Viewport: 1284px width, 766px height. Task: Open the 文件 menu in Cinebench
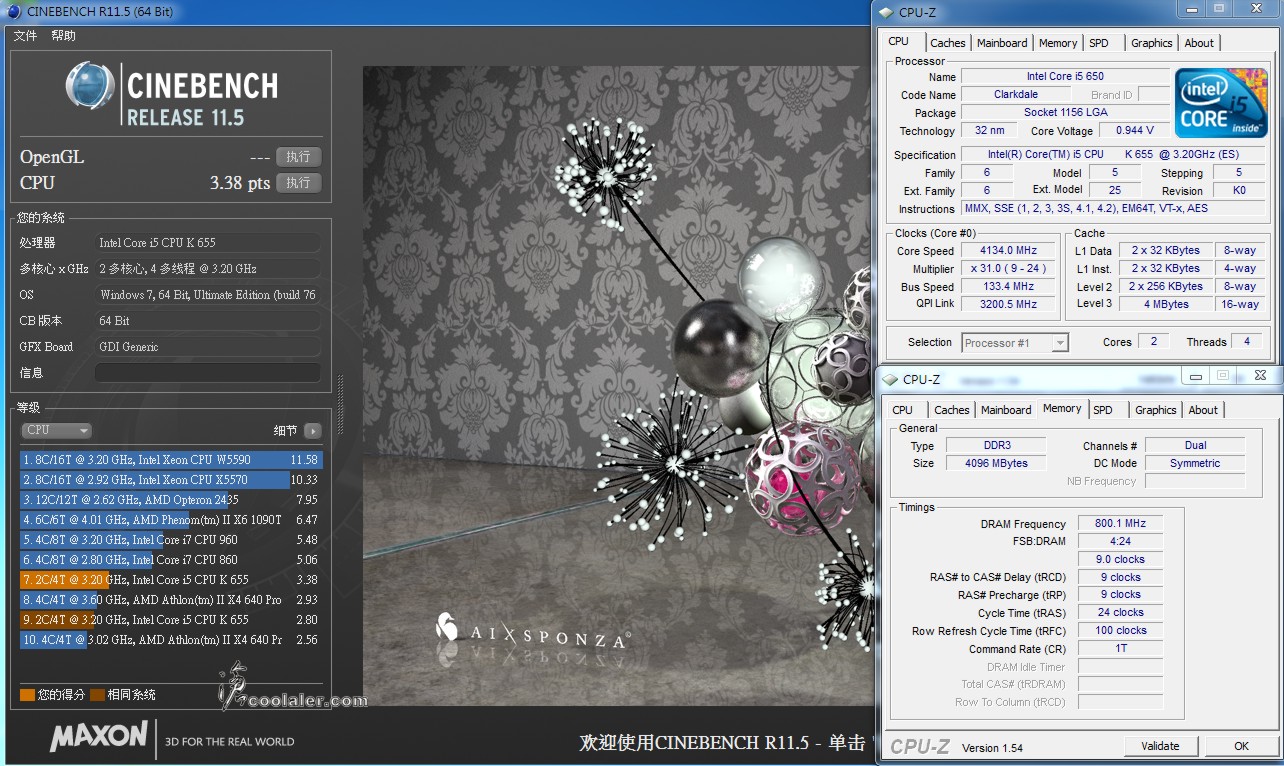point(25,36)
